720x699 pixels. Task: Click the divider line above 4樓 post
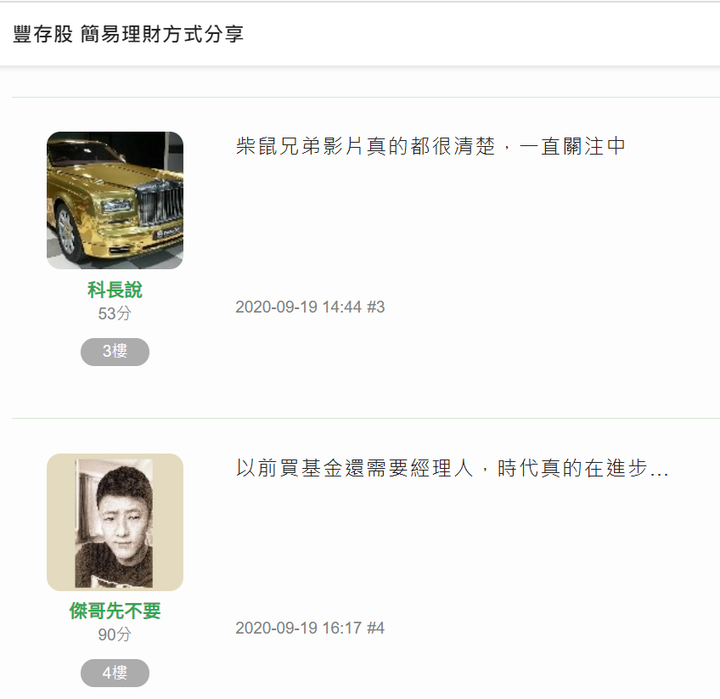(x=366, y=418)
